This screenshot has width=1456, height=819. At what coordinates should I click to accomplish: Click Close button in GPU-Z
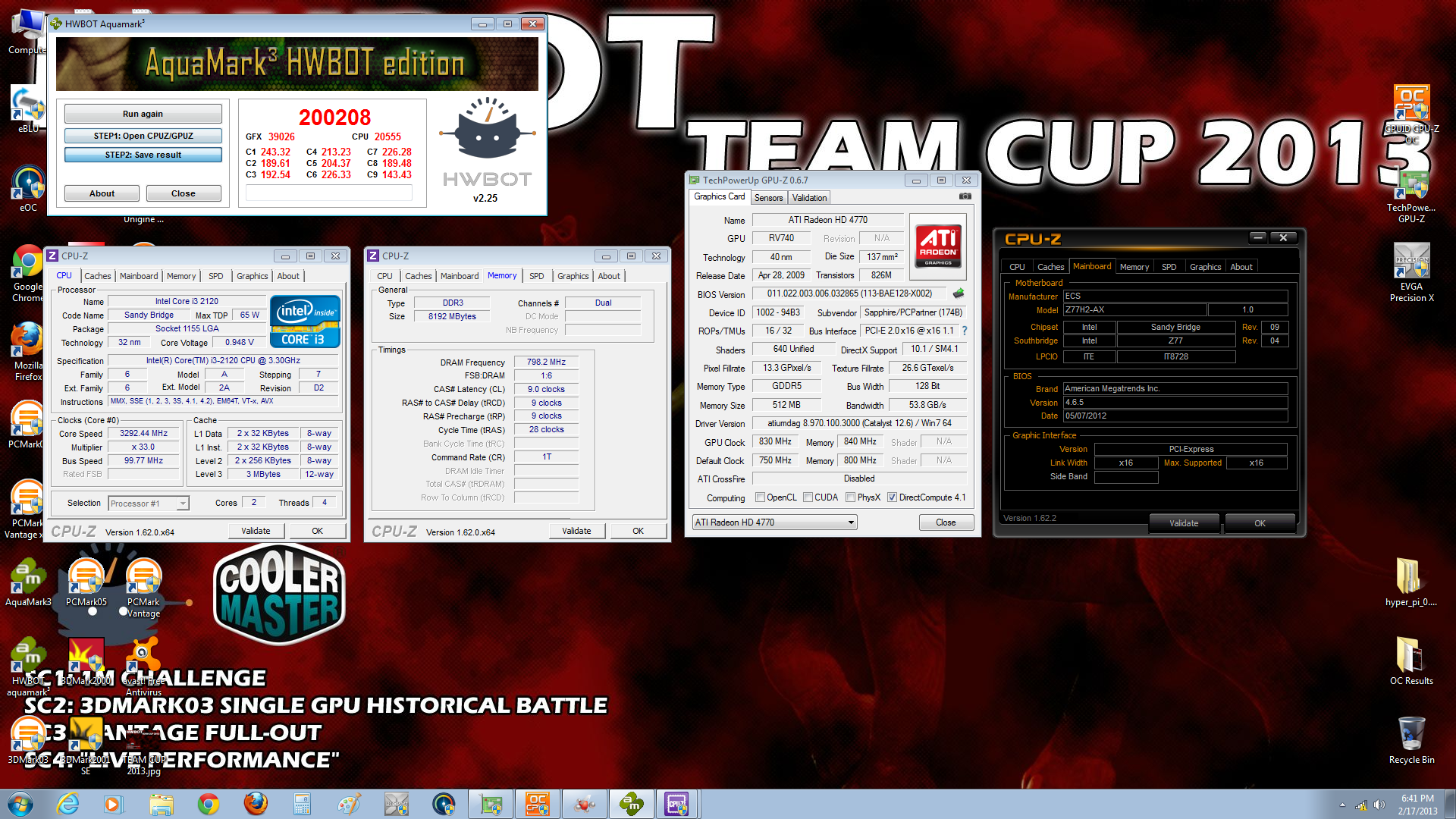[x=946, y=522]
